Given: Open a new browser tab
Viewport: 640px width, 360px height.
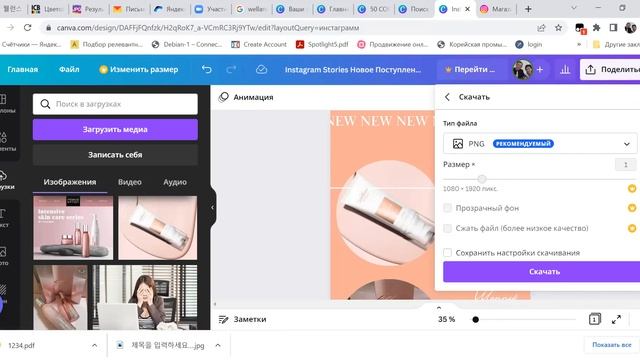Looking at the screenshot, I should [x=528, y=9].
